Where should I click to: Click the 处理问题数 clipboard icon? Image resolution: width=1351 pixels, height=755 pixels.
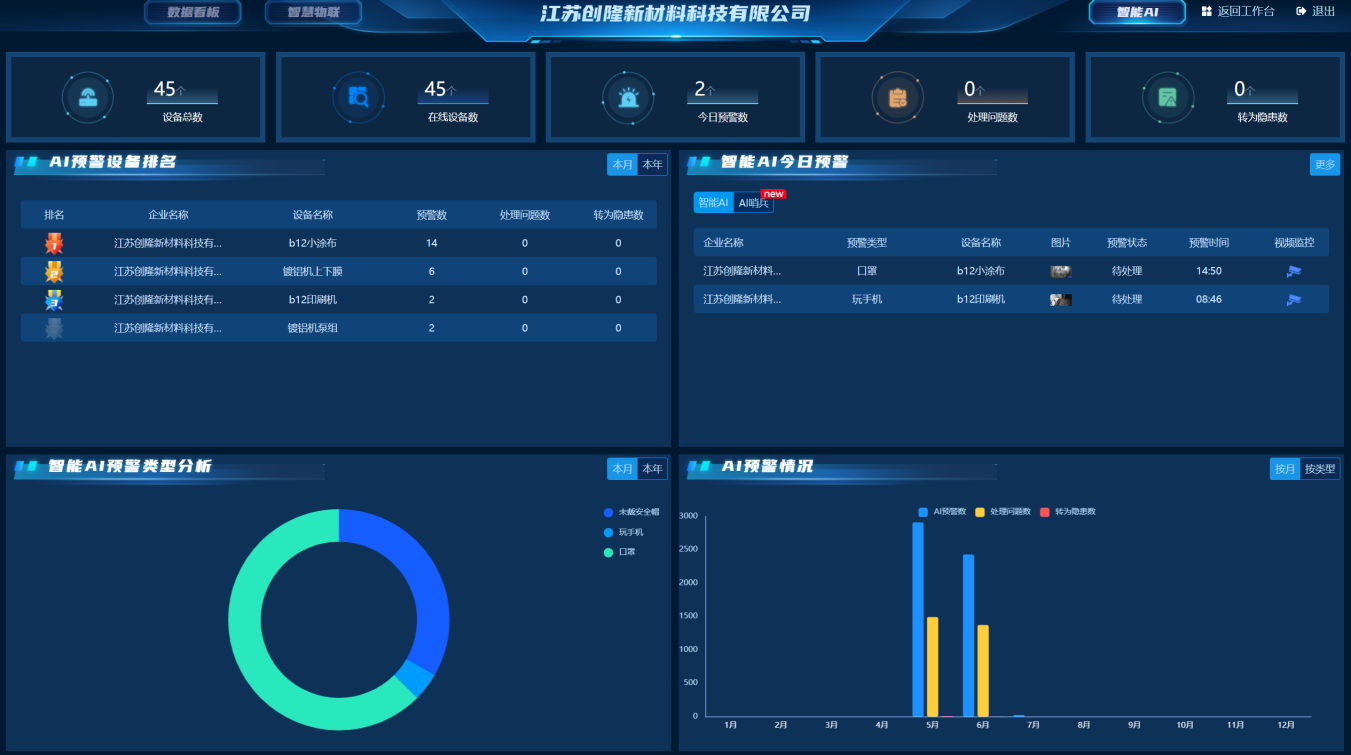[898, 97]
